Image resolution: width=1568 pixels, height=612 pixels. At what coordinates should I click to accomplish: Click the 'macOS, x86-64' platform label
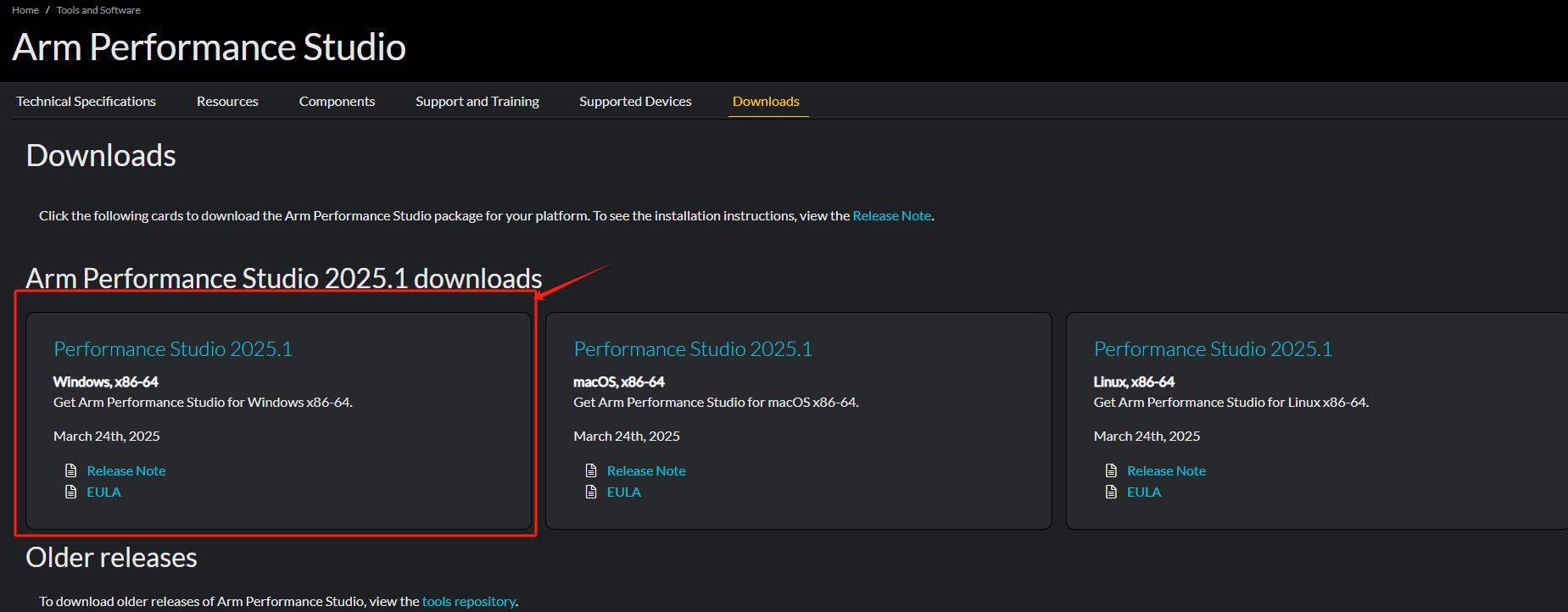pos(619,381)
